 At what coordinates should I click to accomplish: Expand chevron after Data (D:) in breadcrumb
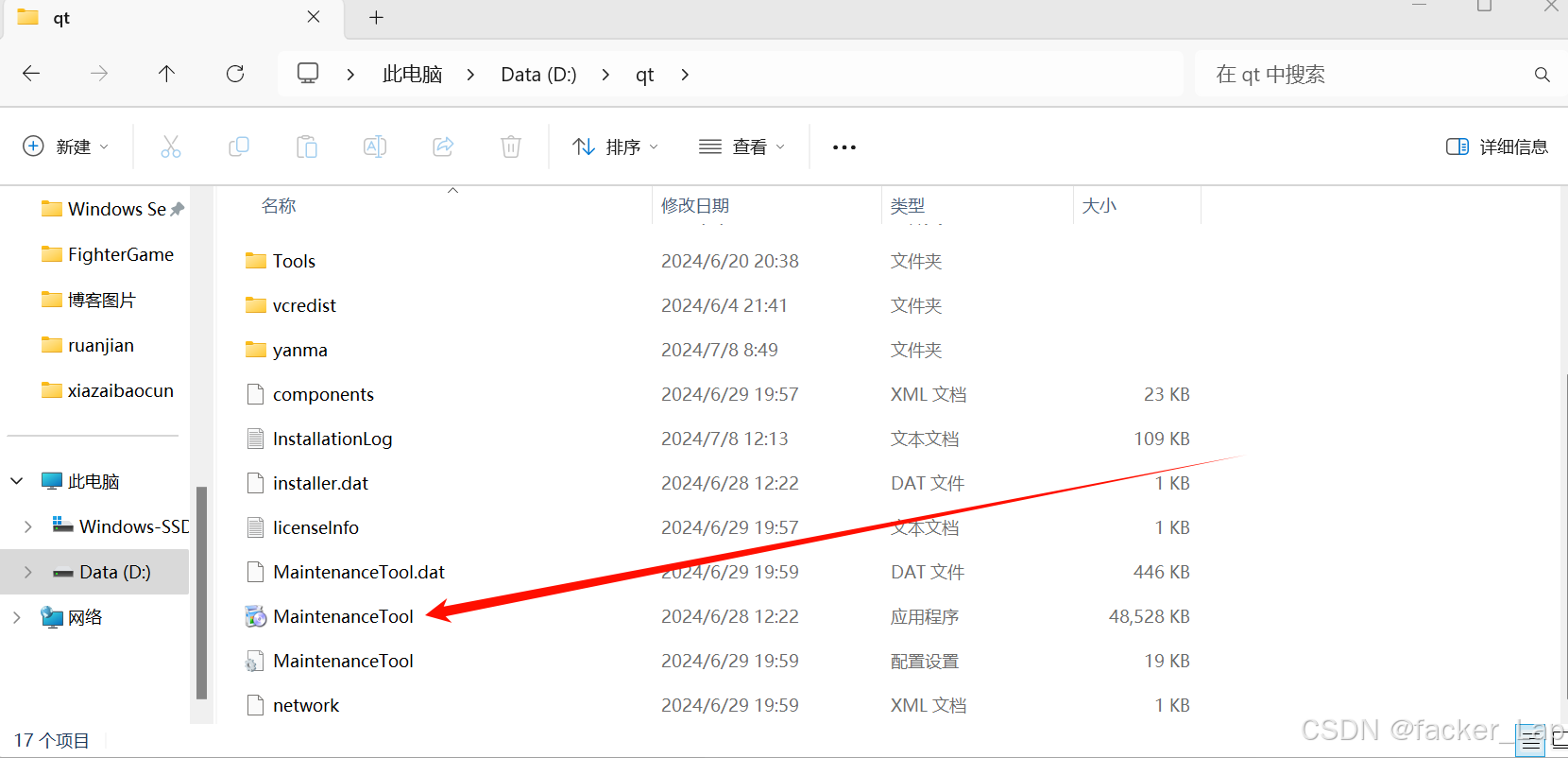(605, 75)
